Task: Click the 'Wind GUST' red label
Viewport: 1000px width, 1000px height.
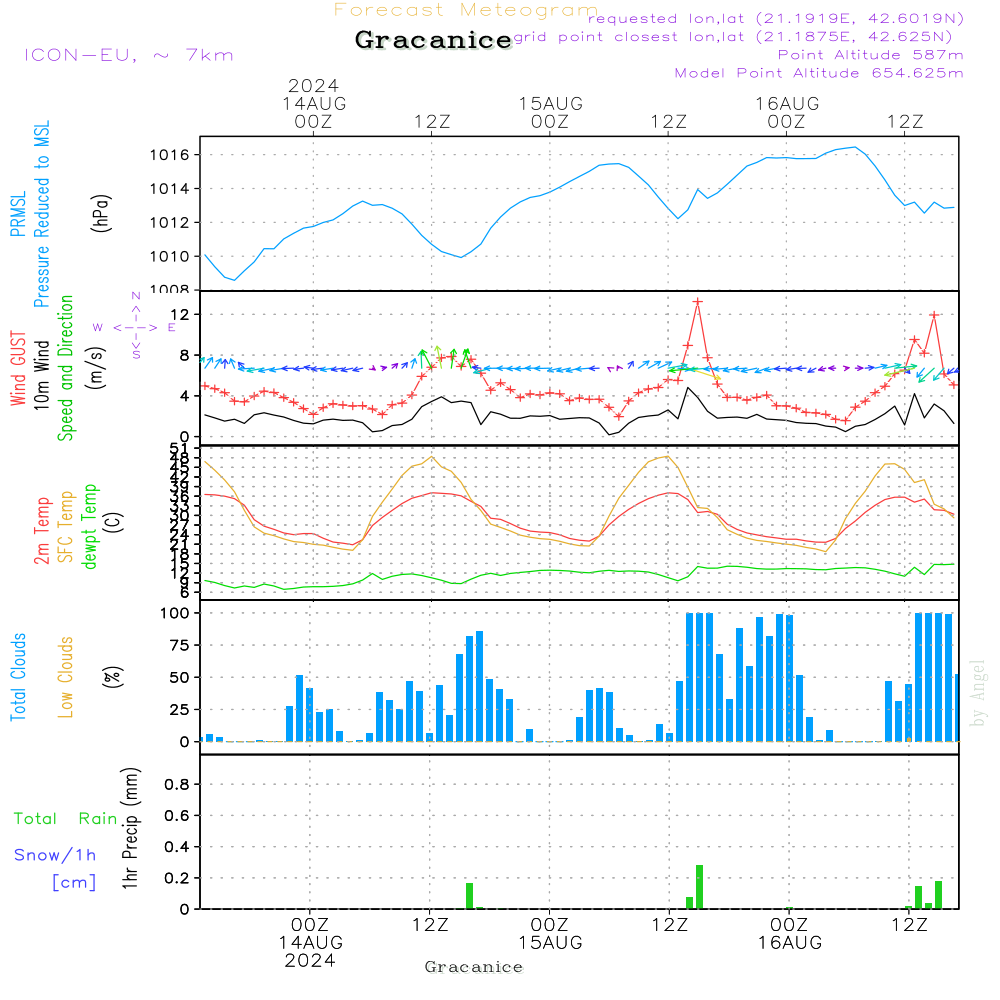Action: [x=18, y=369]
